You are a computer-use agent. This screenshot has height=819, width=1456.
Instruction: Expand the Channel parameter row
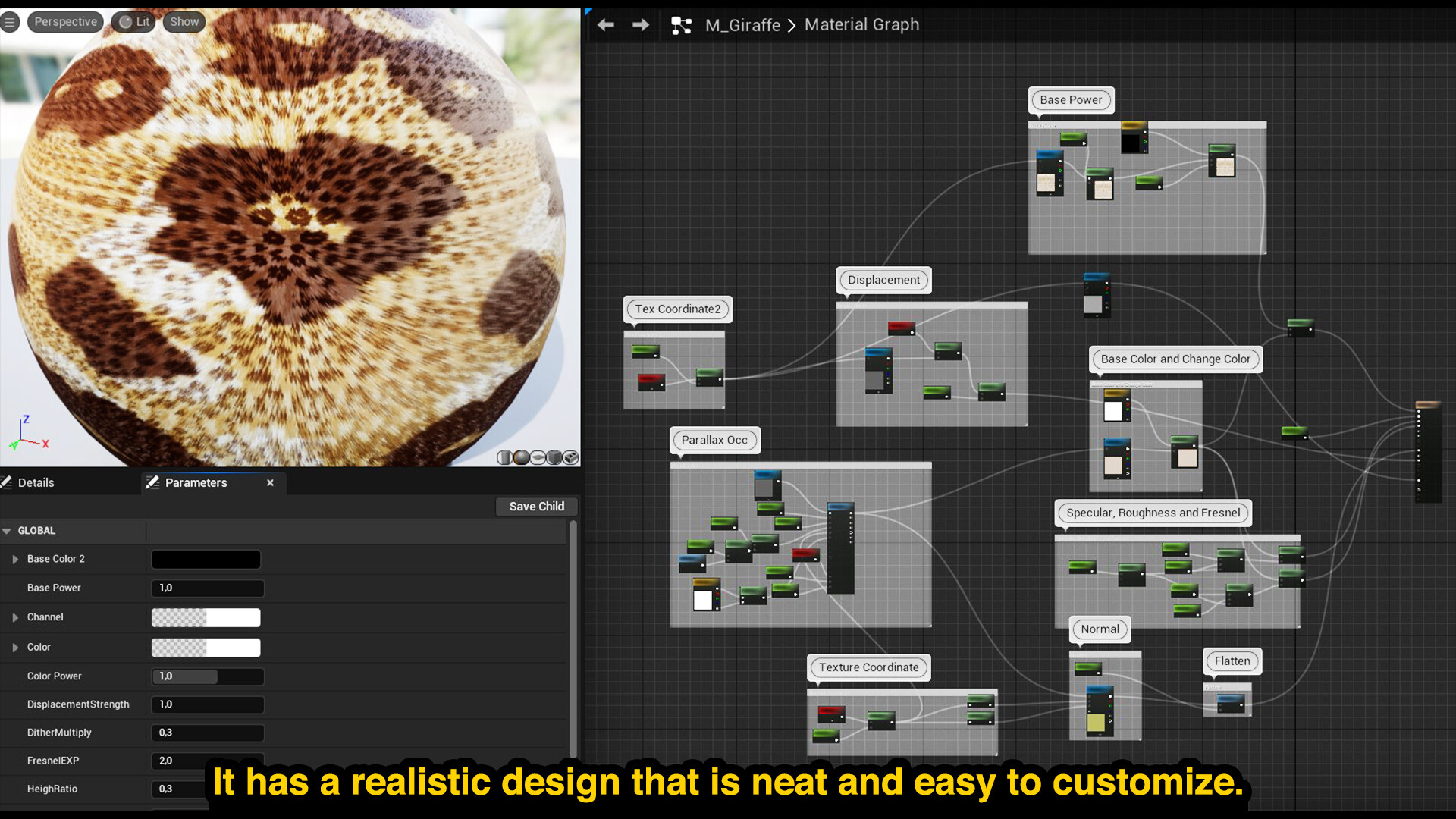[x=14, y=617]
